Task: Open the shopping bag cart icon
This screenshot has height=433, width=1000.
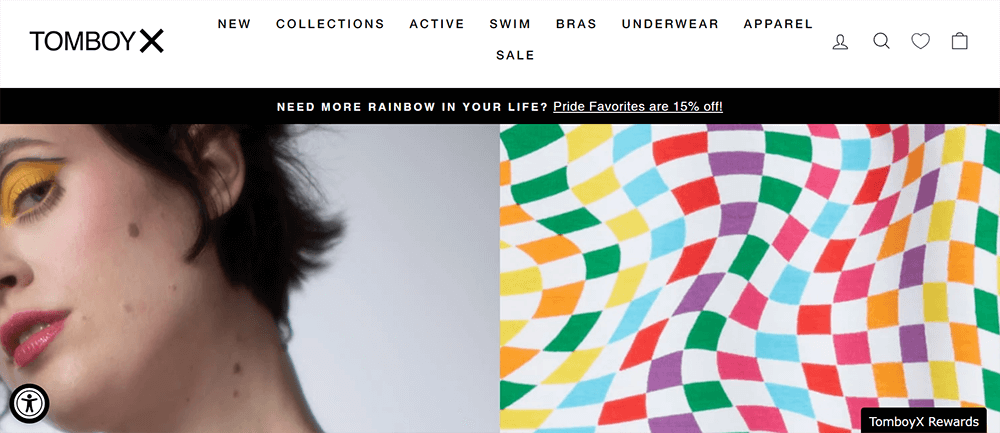Action: point(959,41)
